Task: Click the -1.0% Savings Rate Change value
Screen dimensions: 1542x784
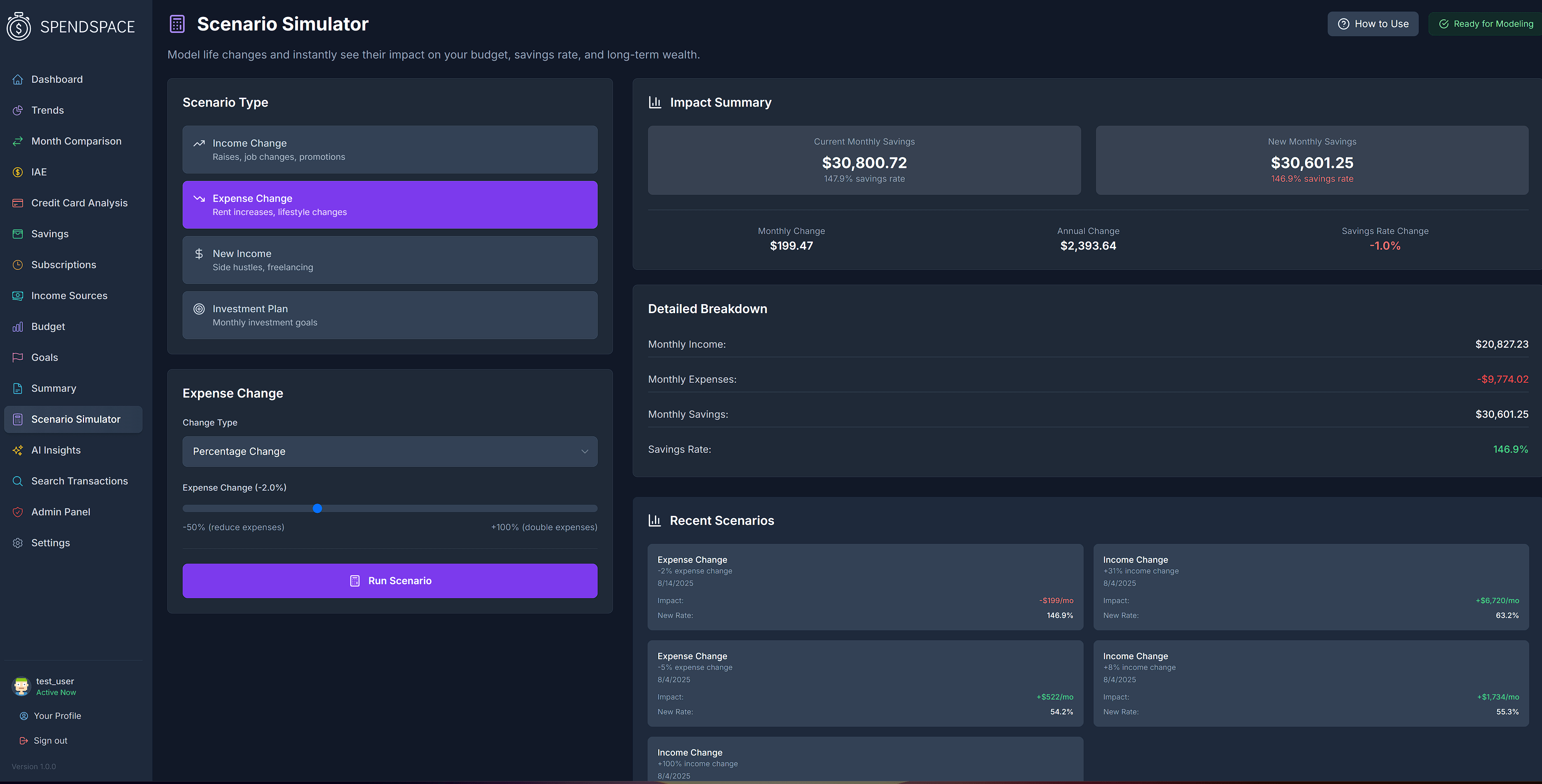Action: [1385, 246]
